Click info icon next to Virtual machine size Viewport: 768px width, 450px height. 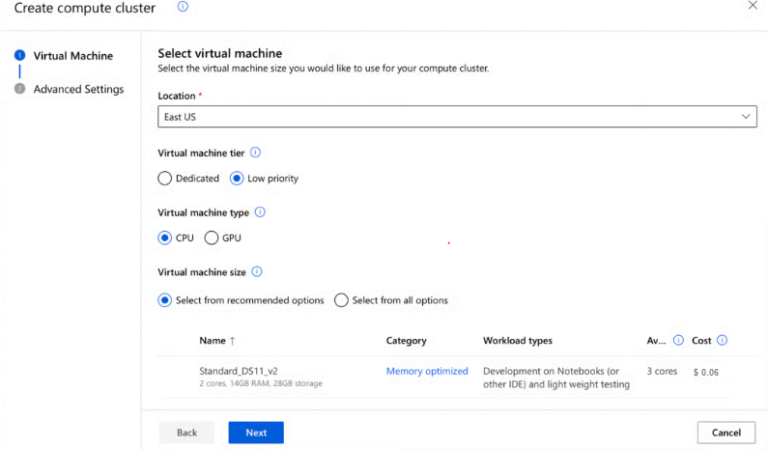pyautogui.click(x=257, y=271)
